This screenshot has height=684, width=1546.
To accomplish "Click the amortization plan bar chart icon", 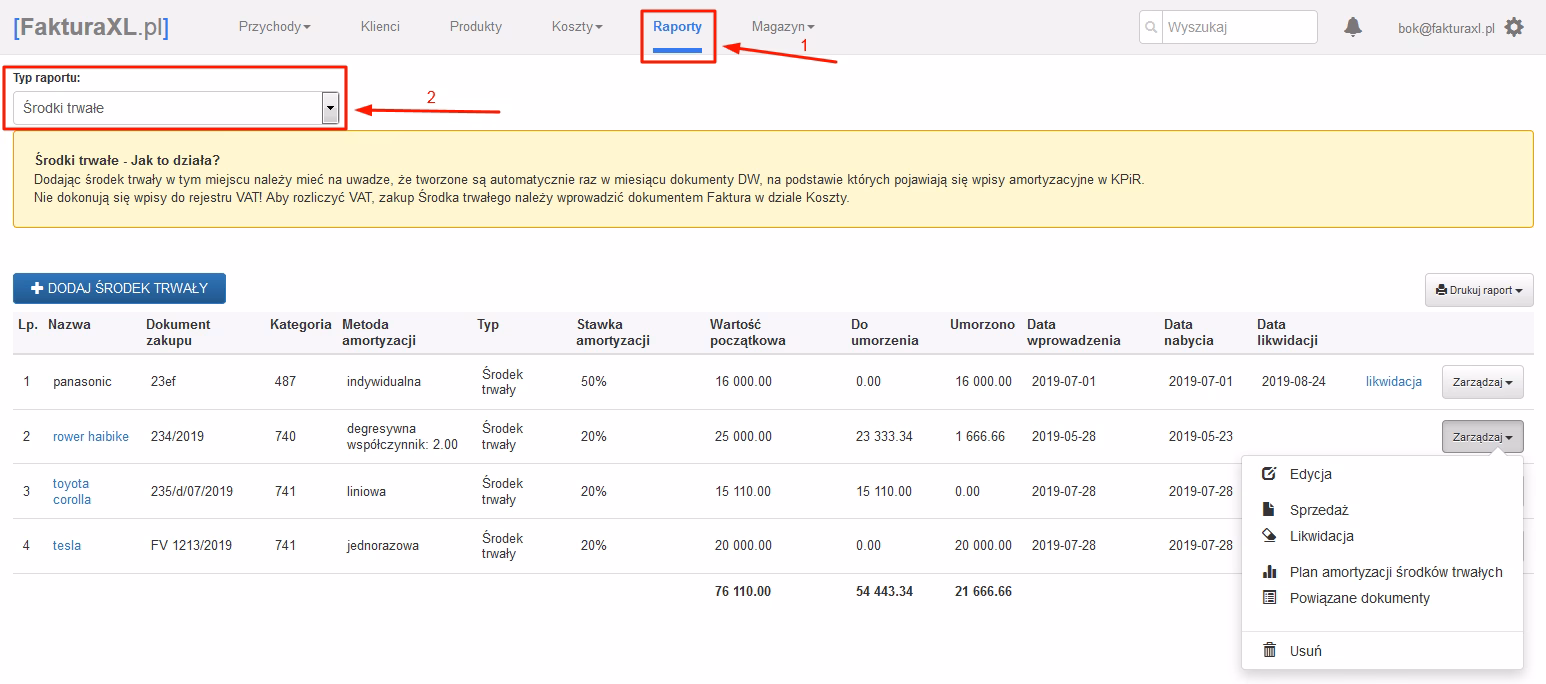I will coord(1269,572).
